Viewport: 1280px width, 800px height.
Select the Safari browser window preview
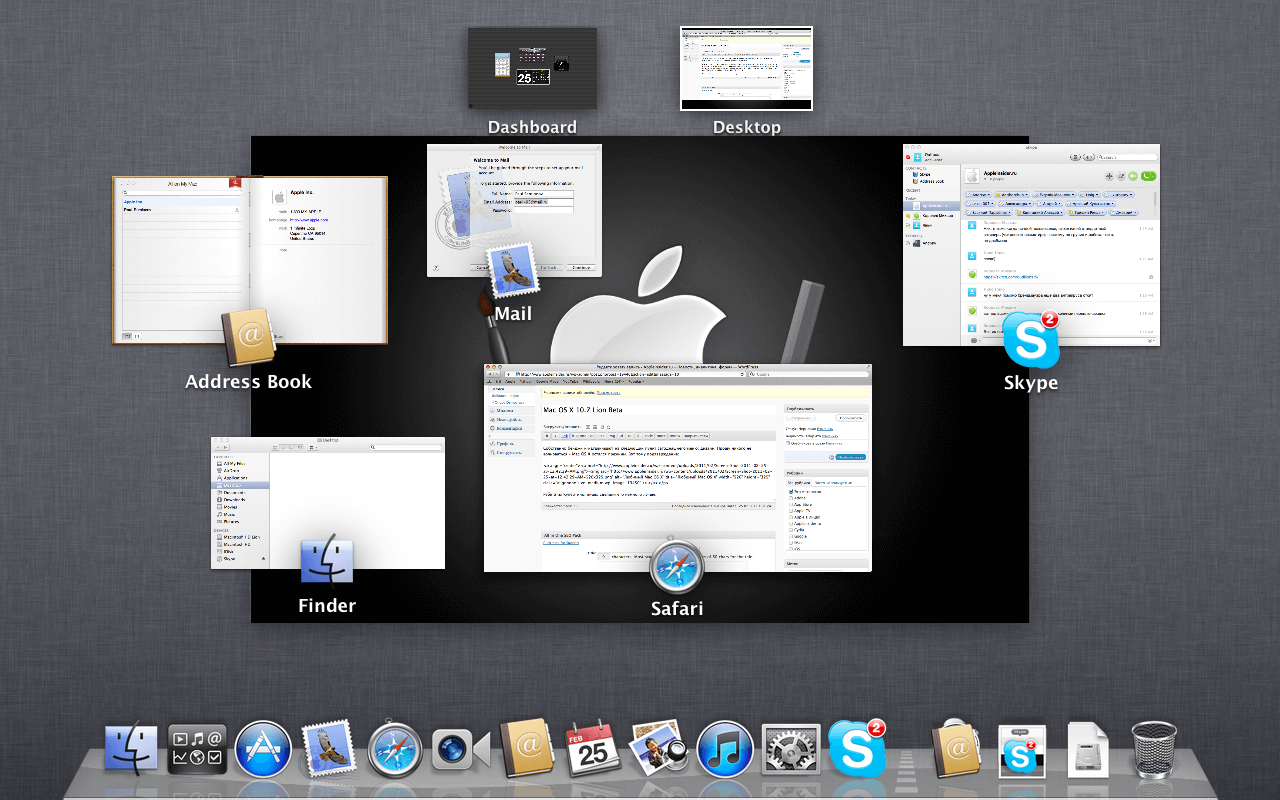pyautogui.click(x=678, y=468)
